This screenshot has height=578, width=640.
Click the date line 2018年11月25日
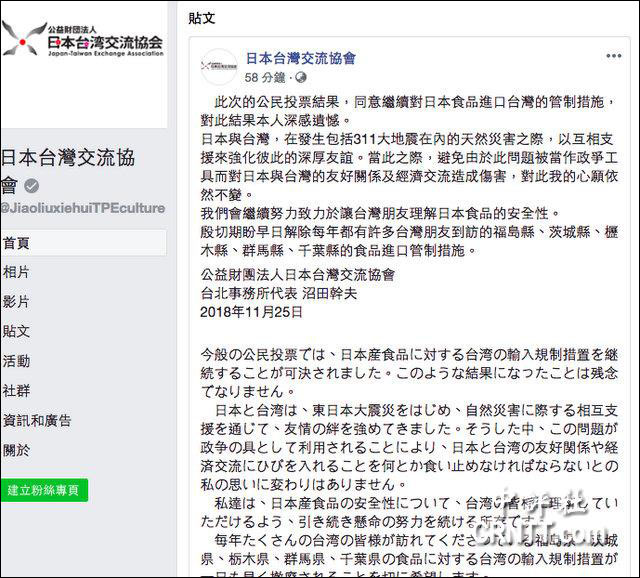click(x=251, y=312)
